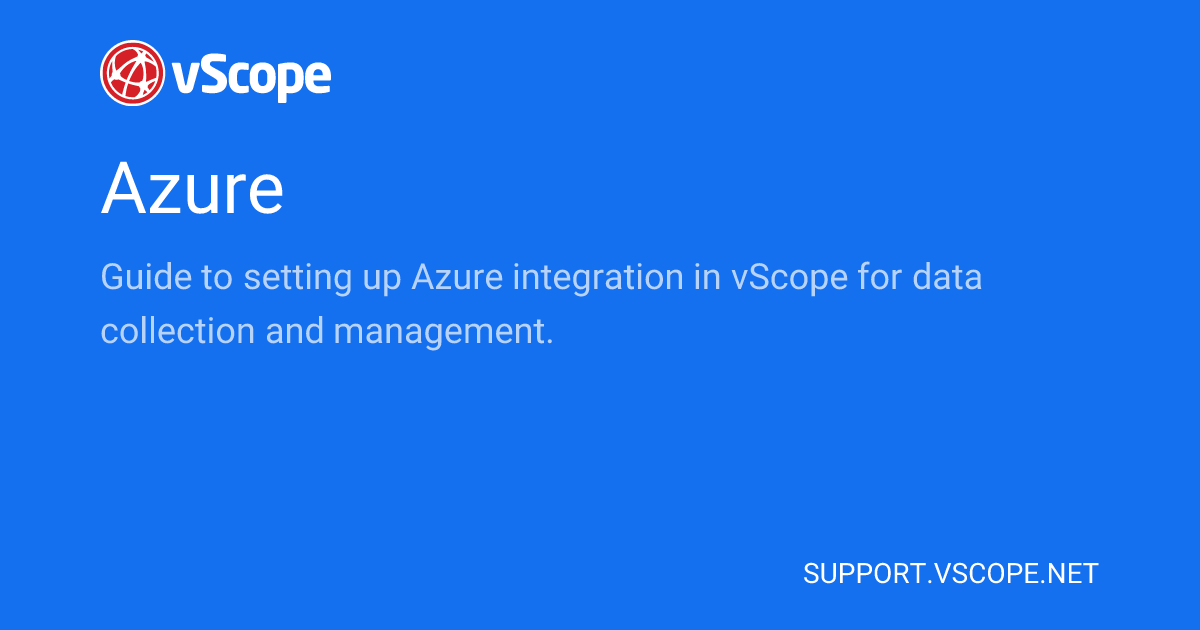1200x630 pixels.
Task: Click the red vScope globe logo
Action: pos(133,72)
